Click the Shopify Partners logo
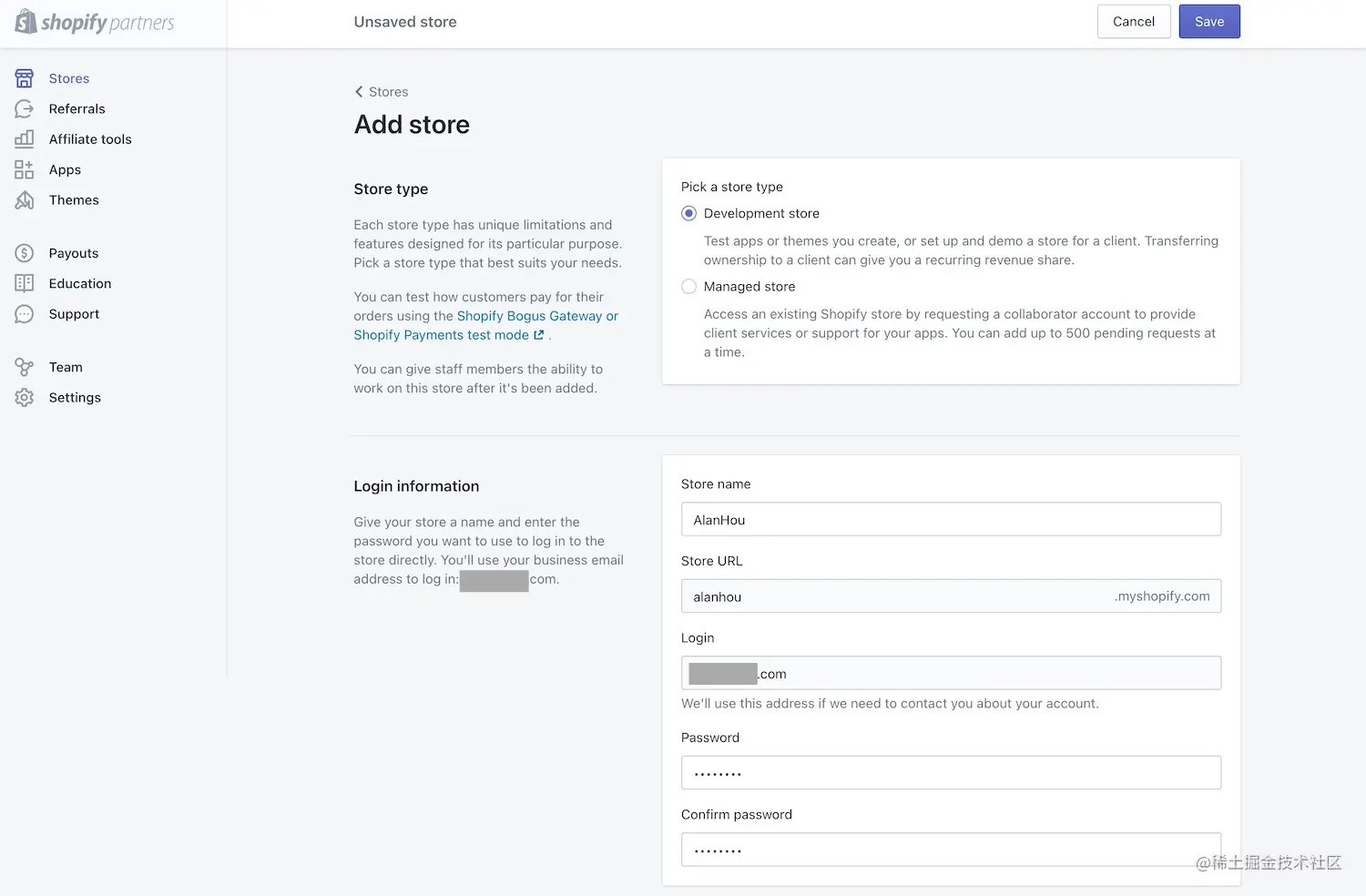 tap(95, 23)
